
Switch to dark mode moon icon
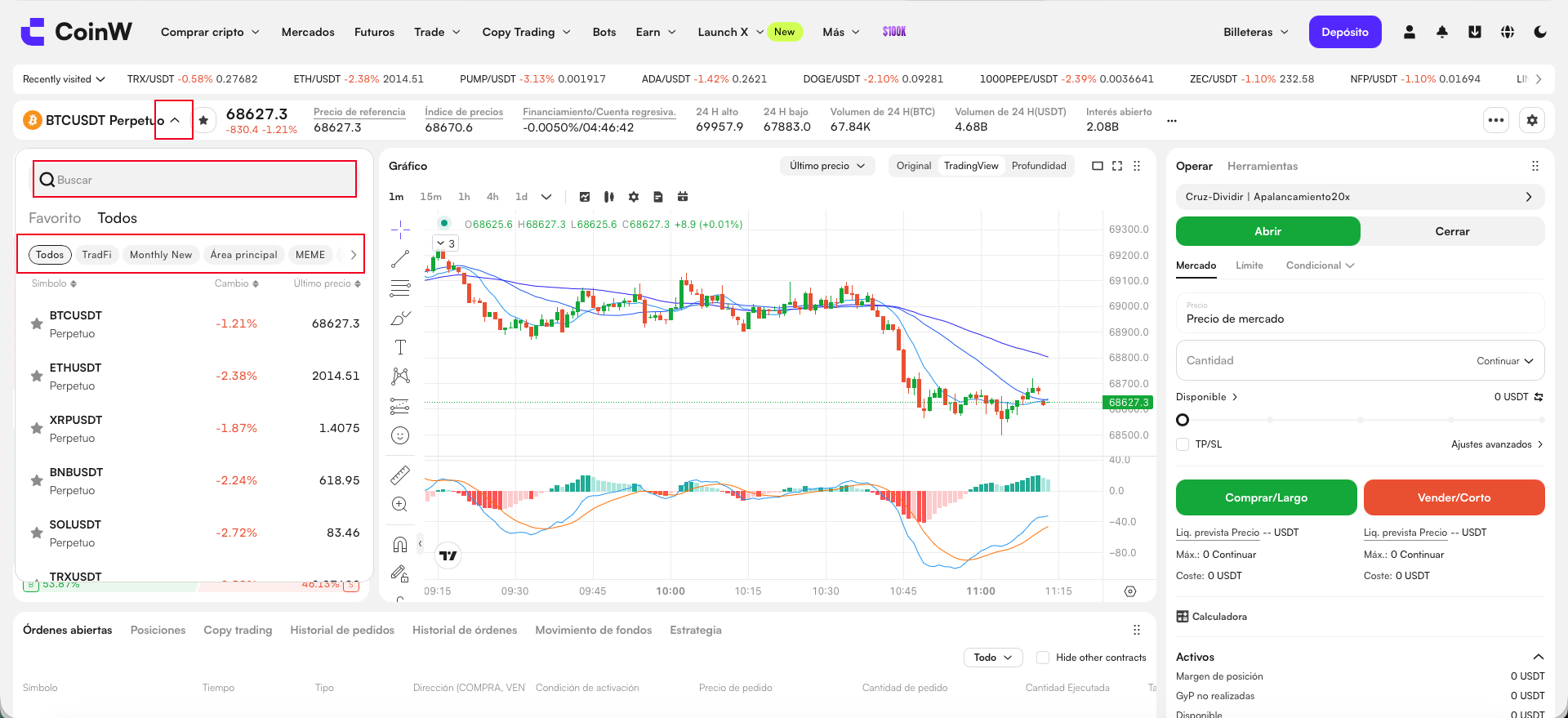[x=1540, y=32]
